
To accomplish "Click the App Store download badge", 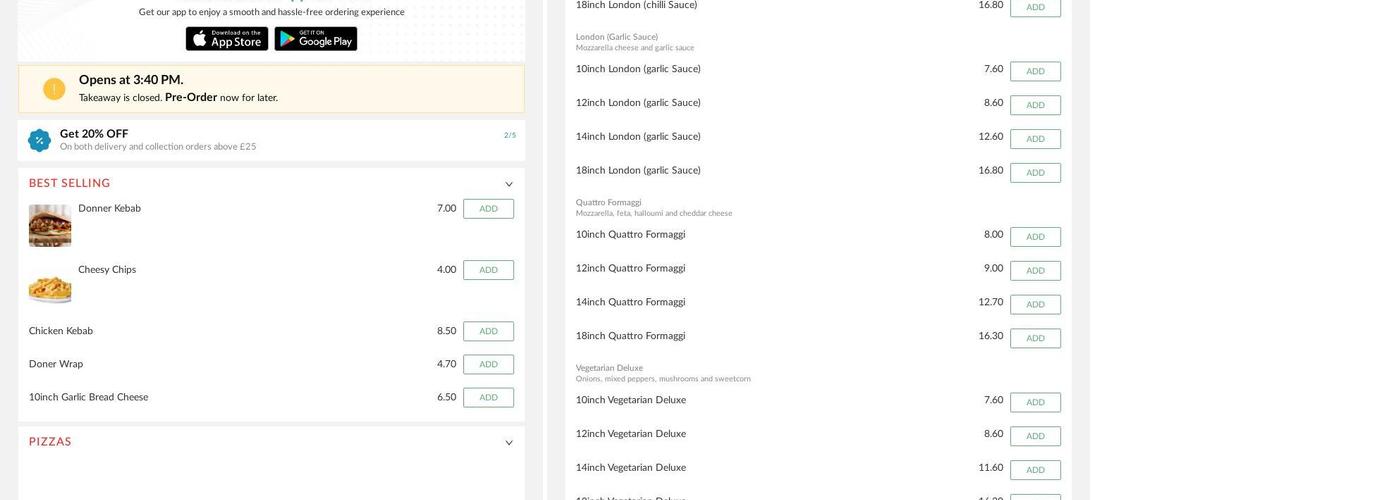I will pyautogui.click(x=227, y=39).
